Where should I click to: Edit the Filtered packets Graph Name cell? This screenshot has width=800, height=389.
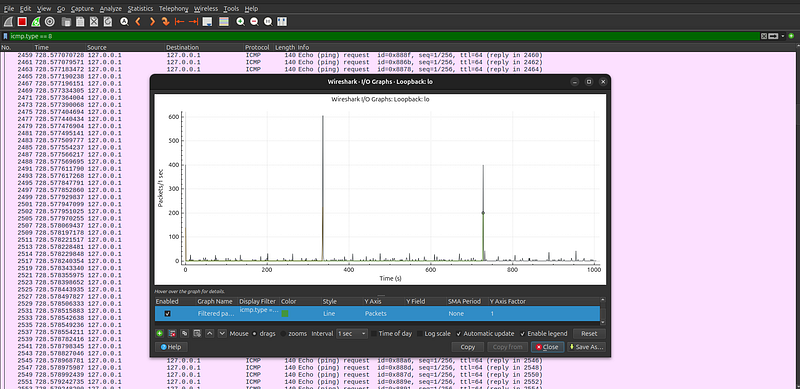[216, 313]
